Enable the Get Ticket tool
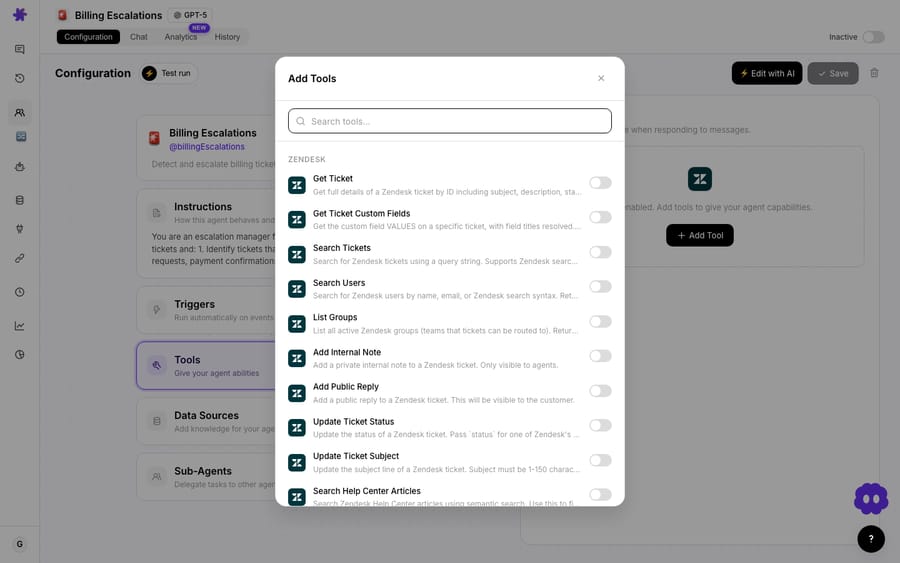 tap(600, 183)
